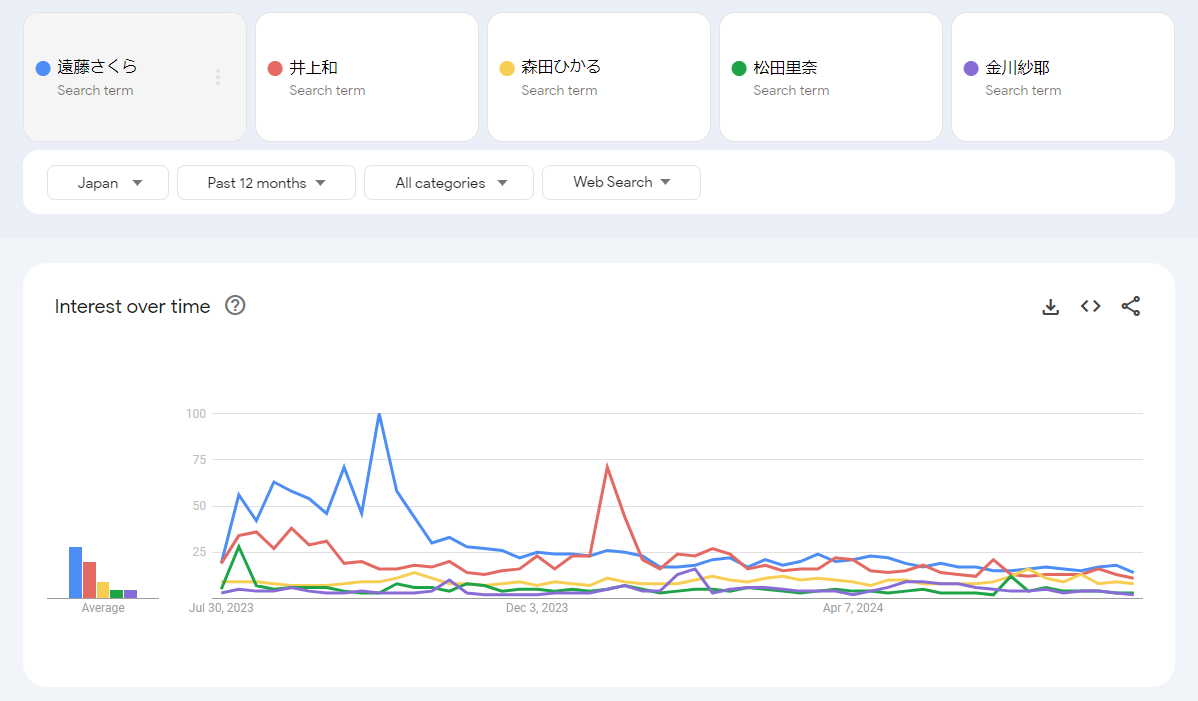Click the yellow dot beside 森田ひかる
Image resolution: width=1198 pixels, height=701 pixels.
[x=507, y=68]
